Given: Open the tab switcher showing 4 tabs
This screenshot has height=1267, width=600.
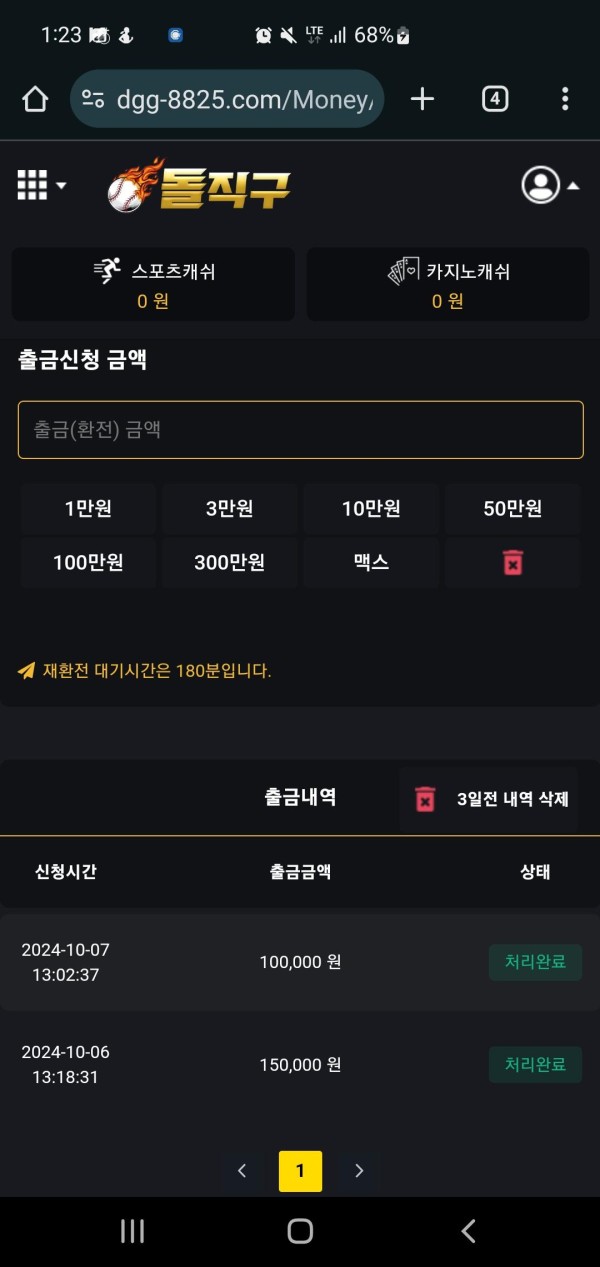Looking at the screenshot, I should pos(495,98).
